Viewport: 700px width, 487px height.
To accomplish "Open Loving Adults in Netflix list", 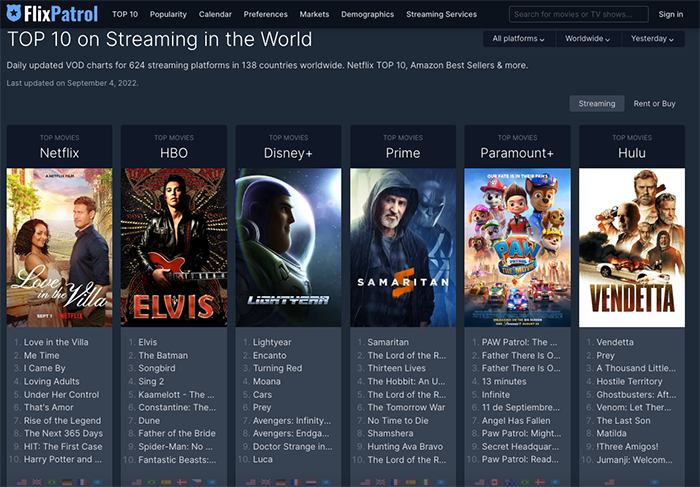I will pos(52,382).
